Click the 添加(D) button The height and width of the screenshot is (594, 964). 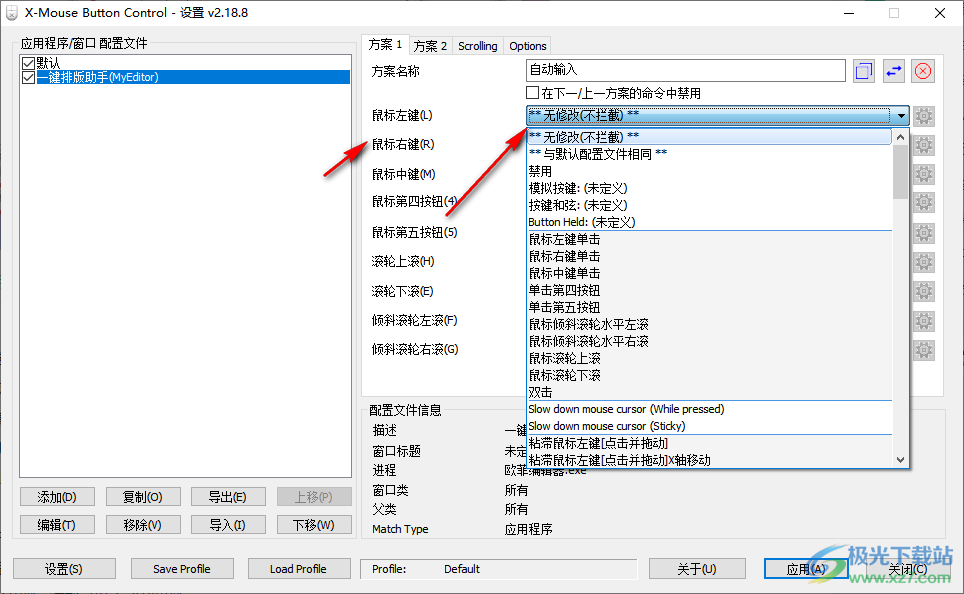pos(57,497)
